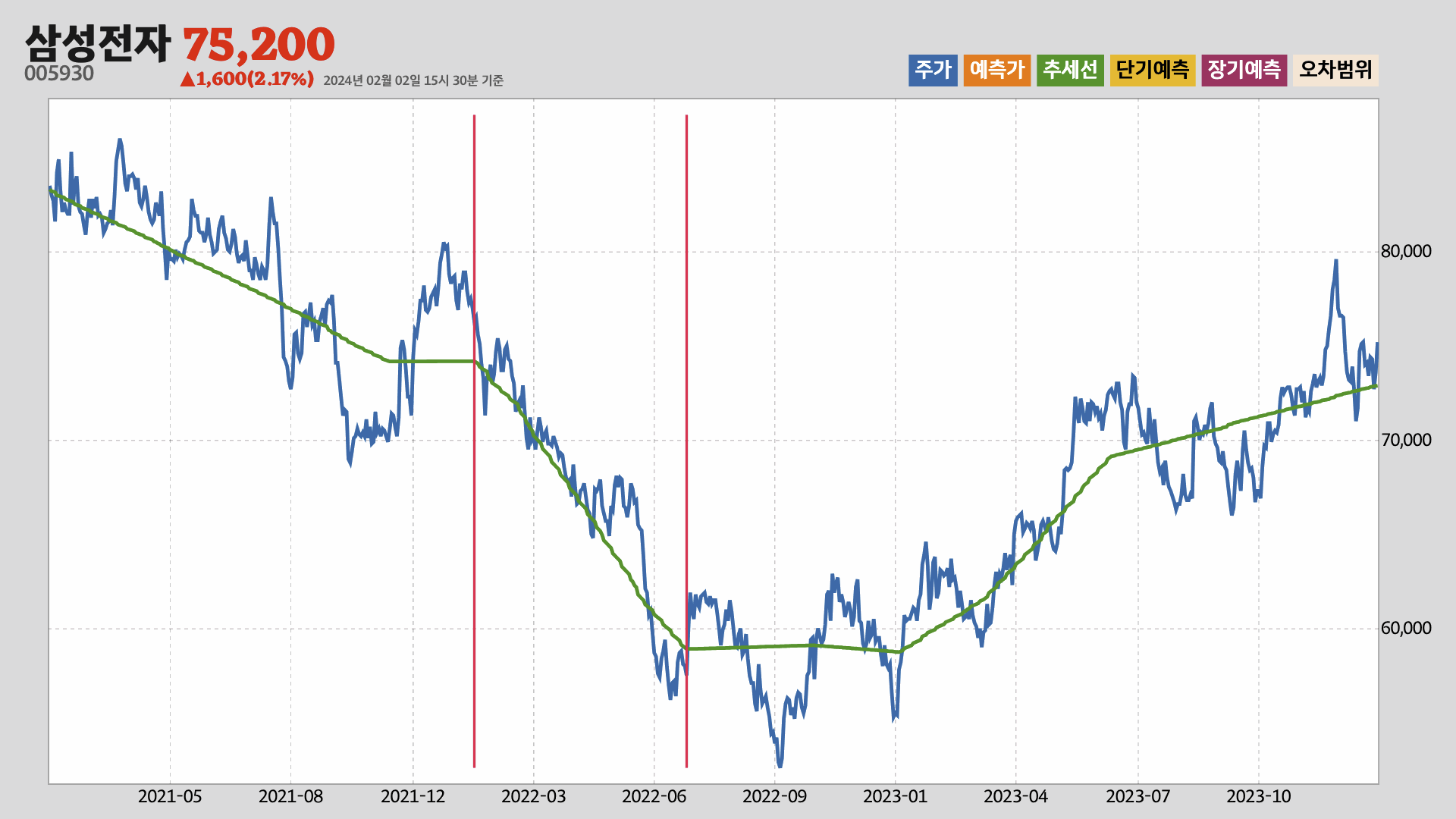Click the 2021-05 x-axis label
Viewport: 1456px width, 819px height.
[x=170, y=796]
